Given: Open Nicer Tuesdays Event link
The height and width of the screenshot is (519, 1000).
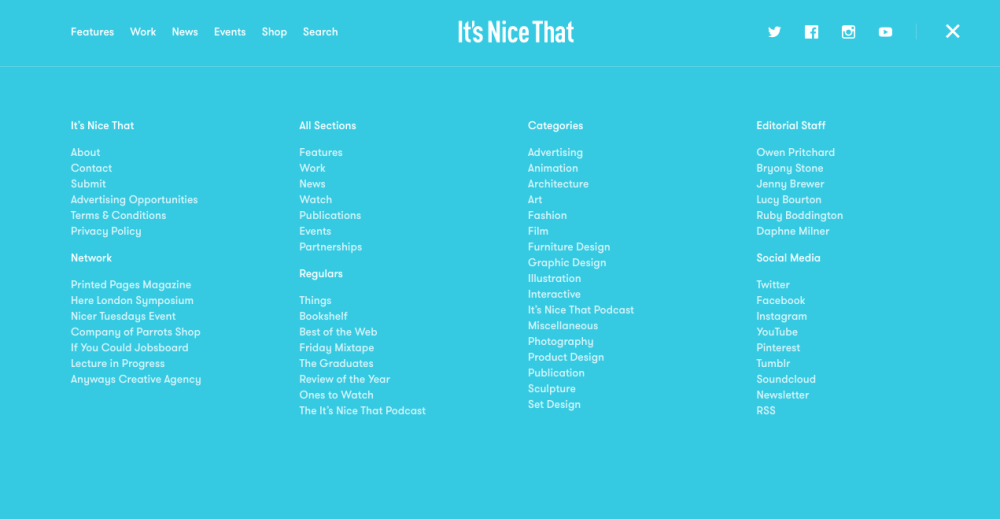Looking at the screenshot, I should click(x=123, y=316).
